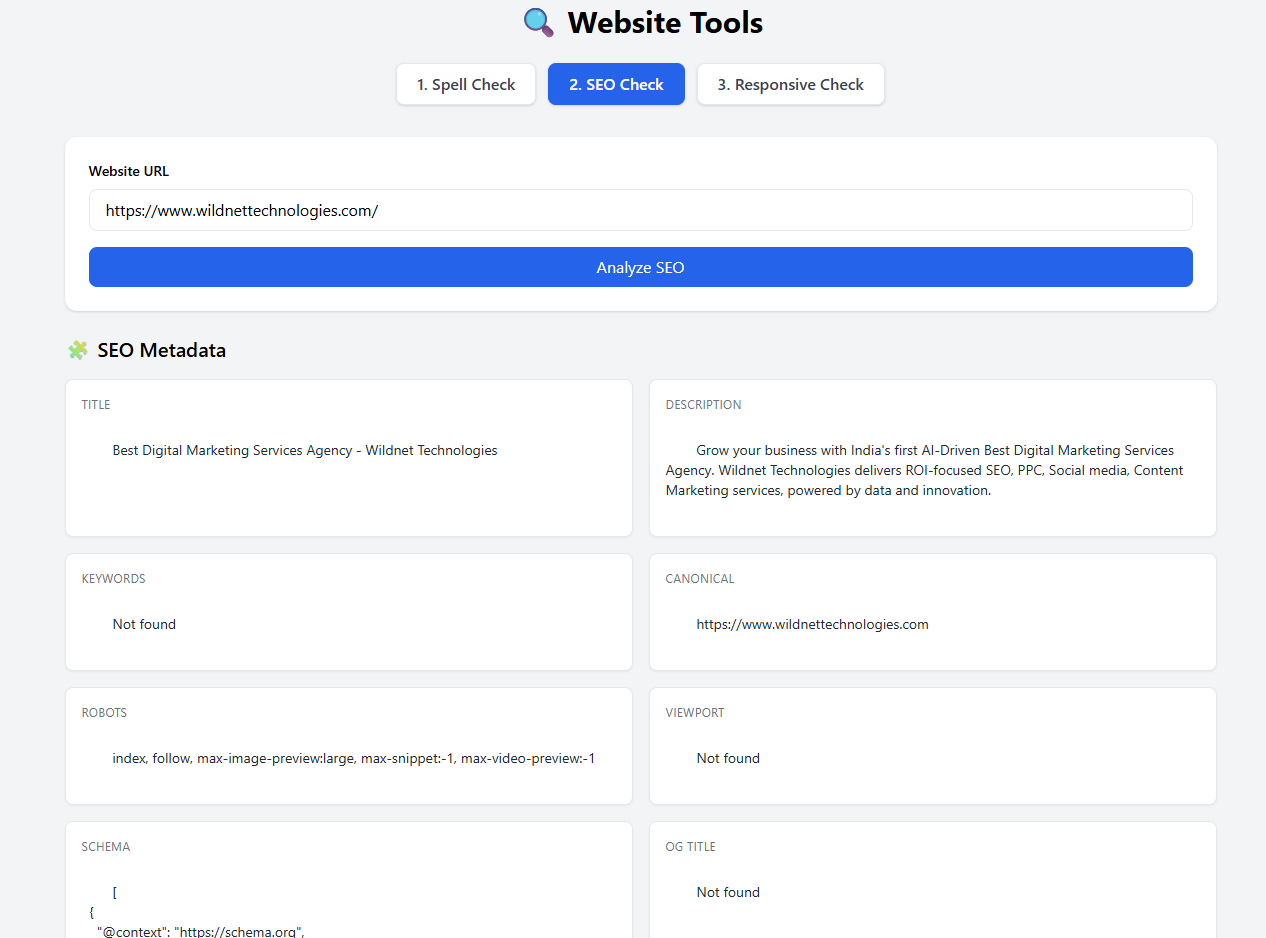Click the SEO Metadata section heading
This screenshot has height=938, width=1266.
[161, 350]
